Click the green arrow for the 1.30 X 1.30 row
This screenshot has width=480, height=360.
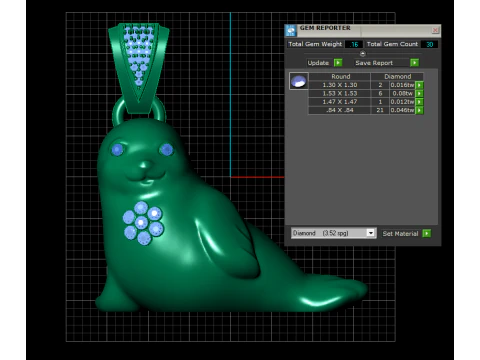(419, 85)
